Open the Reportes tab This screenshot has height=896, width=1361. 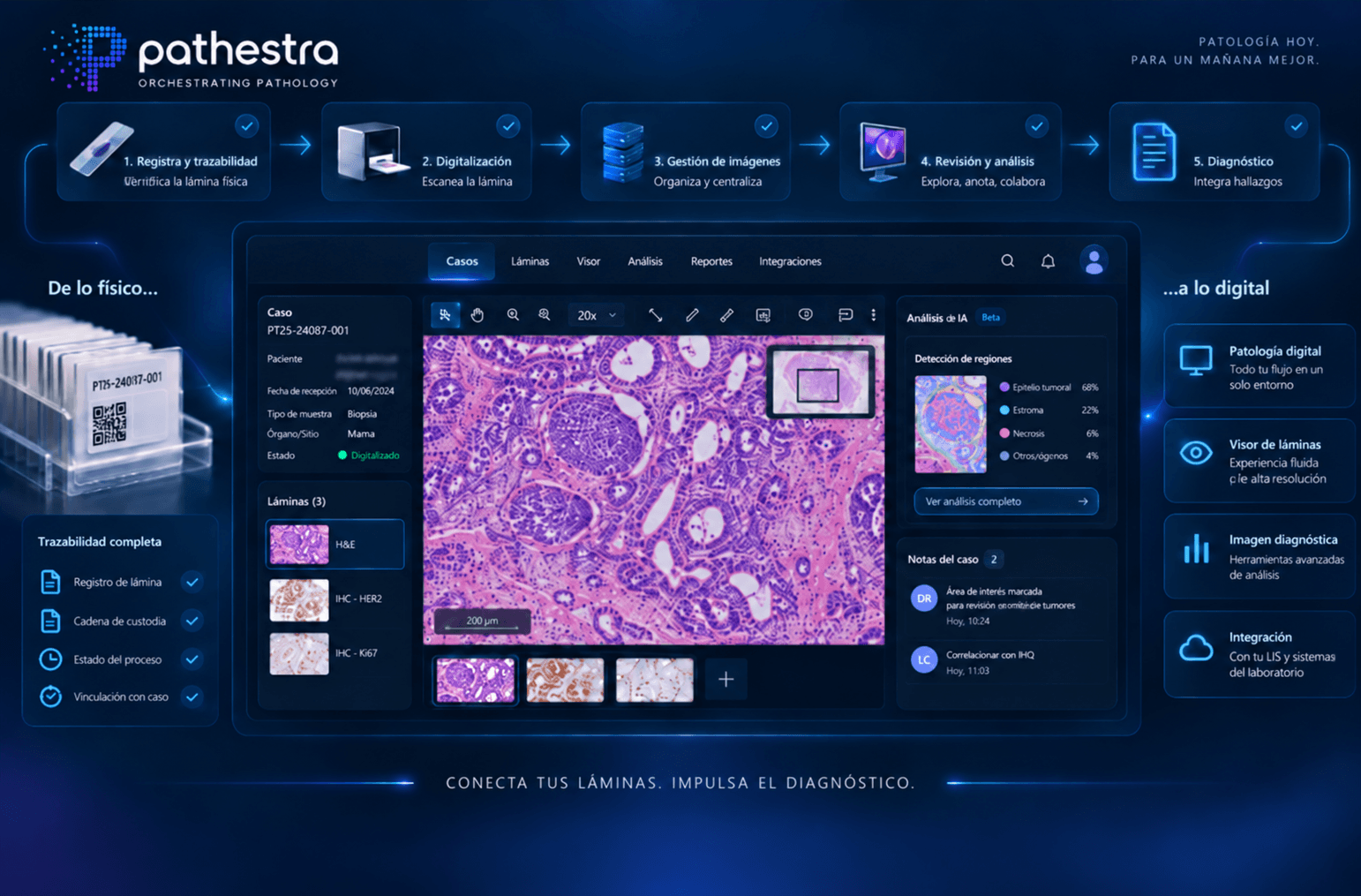711,261
